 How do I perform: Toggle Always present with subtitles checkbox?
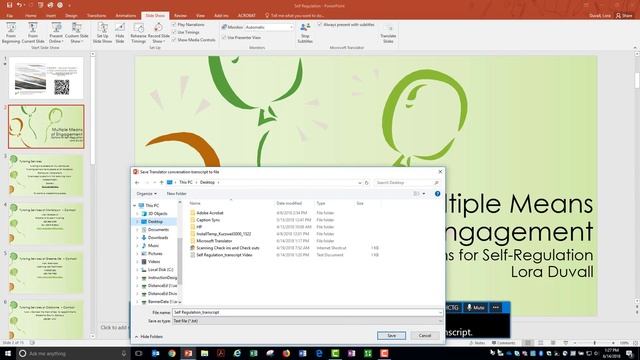pos(320,25)
